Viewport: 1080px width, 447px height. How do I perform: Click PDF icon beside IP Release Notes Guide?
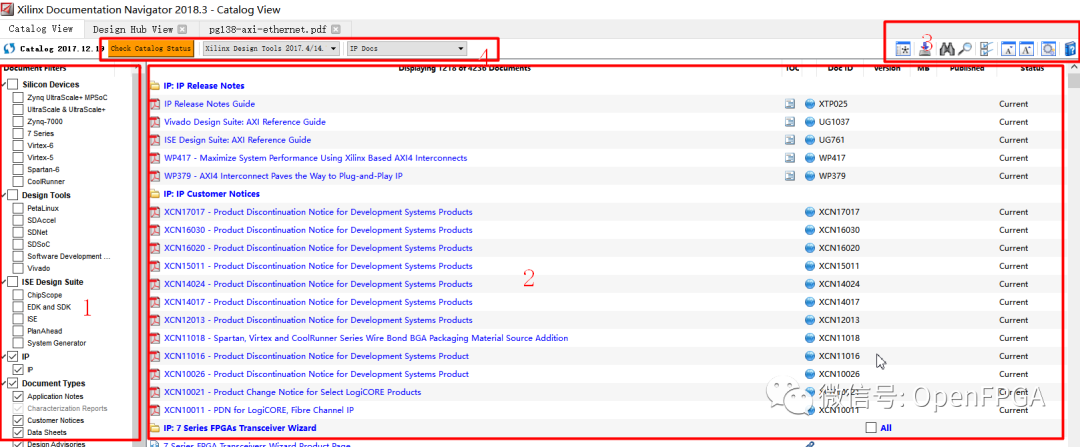tap(155, 104)
